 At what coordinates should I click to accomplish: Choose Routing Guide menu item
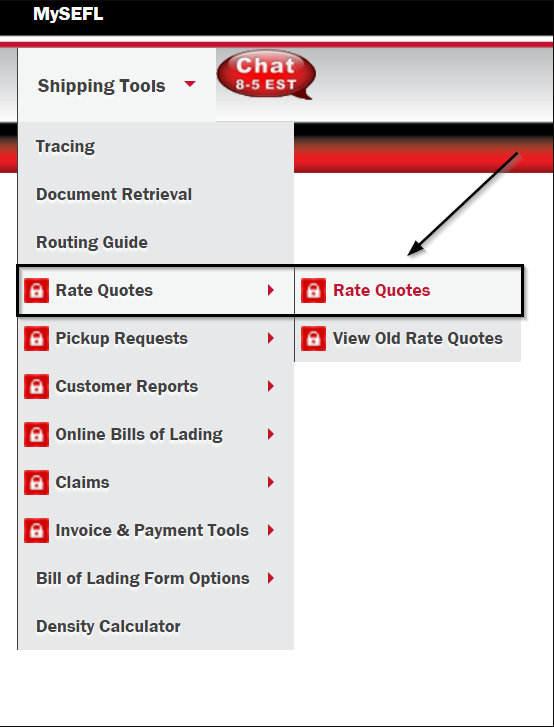pos(92,242)
